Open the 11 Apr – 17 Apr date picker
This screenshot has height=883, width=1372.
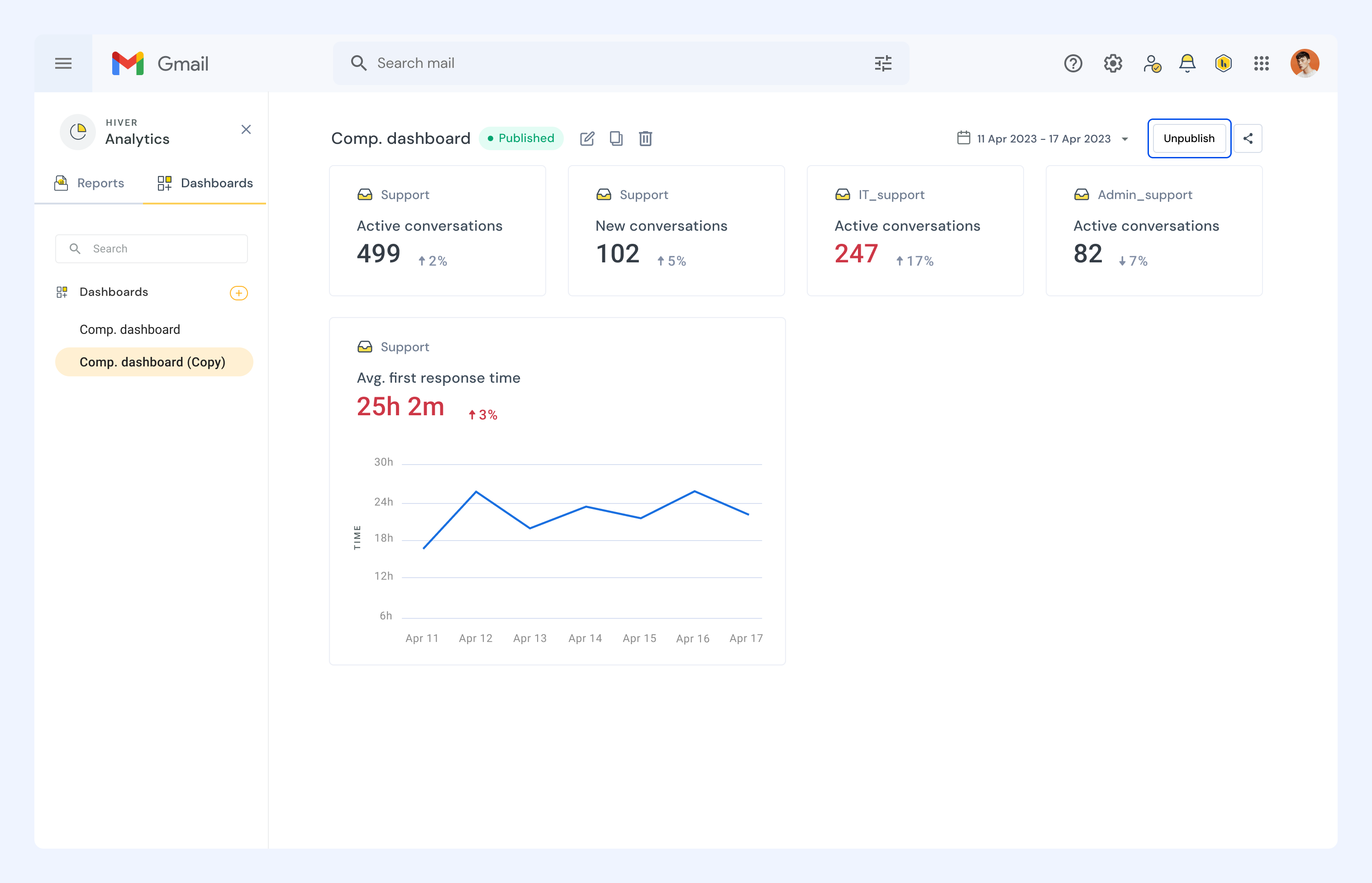(1043, 138)
